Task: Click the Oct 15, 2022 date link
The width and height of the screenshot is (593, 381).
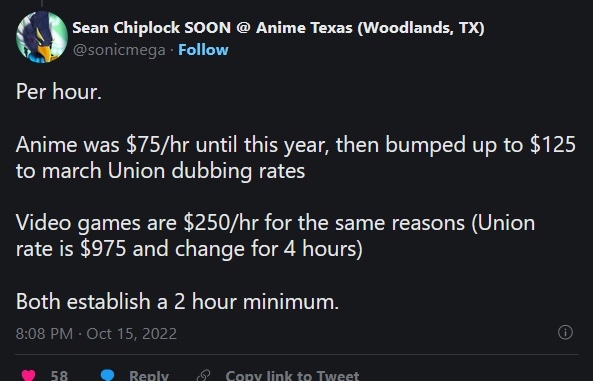Action: tap(132, 334)
